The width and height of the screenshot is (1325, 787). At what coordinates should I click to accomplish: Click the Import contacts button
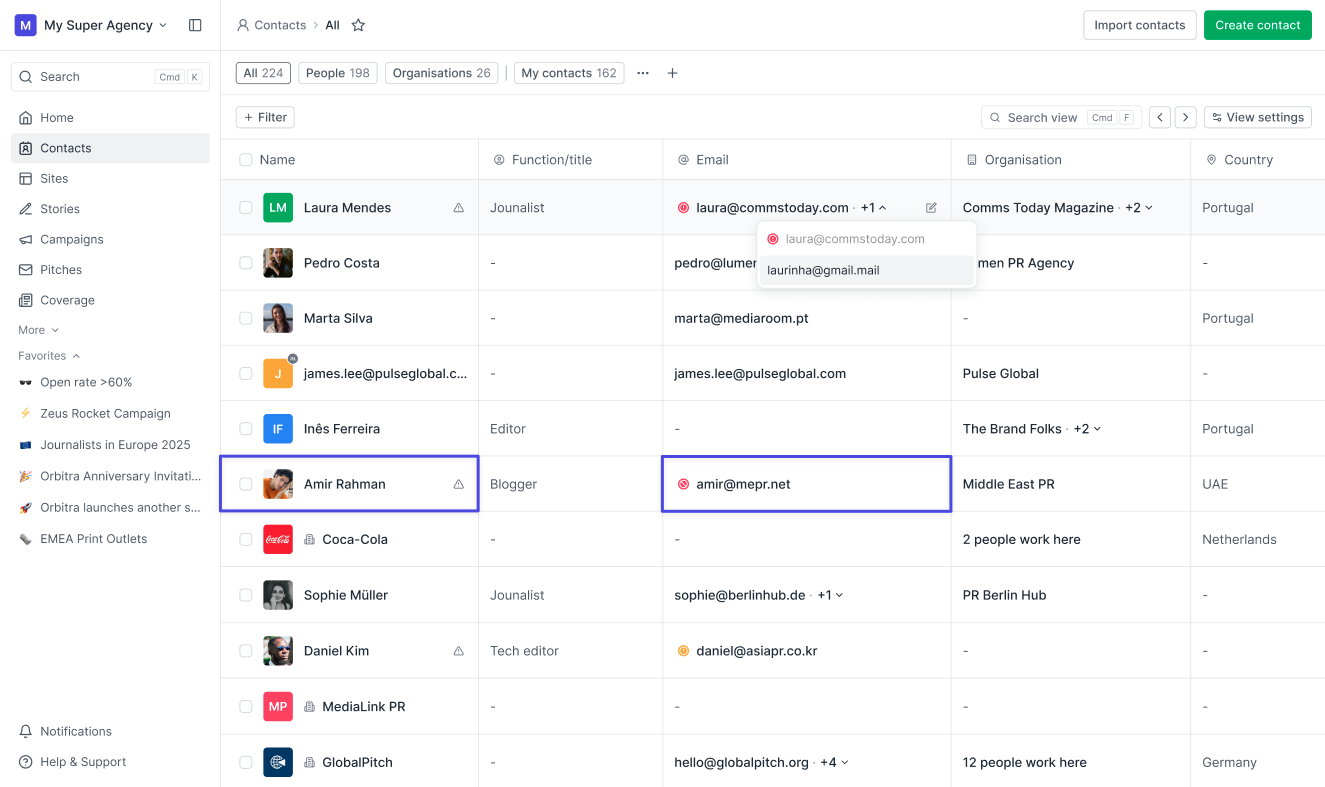coord(1139,25)
